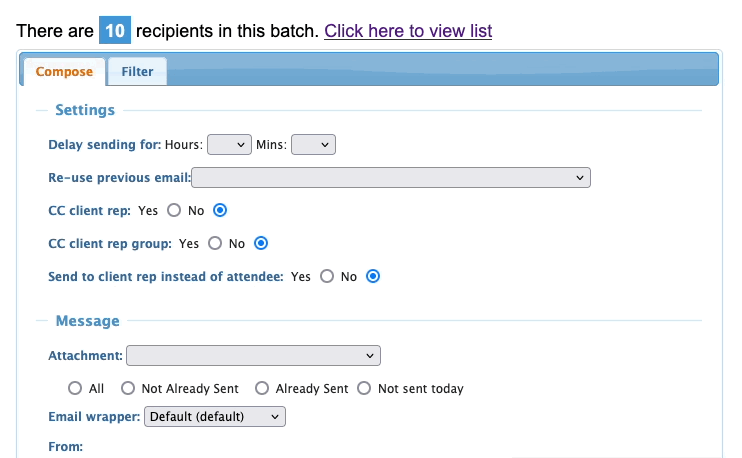Select the Not Already Sent option
The image size is (742, 458).
(128, 388)
